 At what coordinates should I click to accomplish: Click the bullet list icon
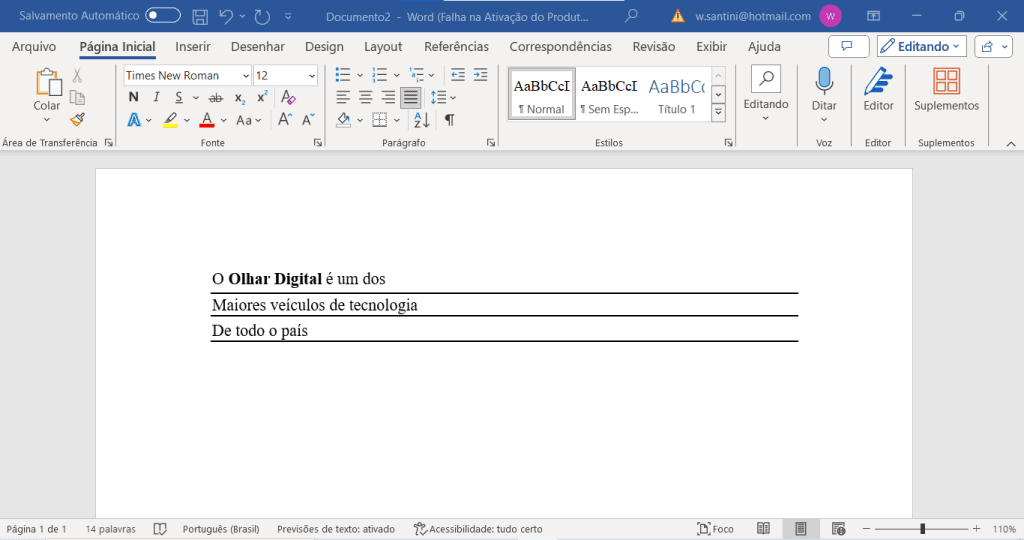(x=343, y=75)
